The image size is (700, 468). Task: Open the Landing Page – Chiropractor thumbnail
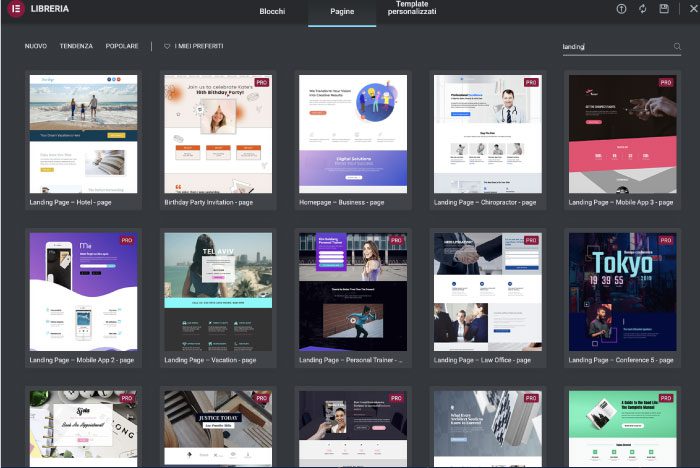[x=487, y=134]
